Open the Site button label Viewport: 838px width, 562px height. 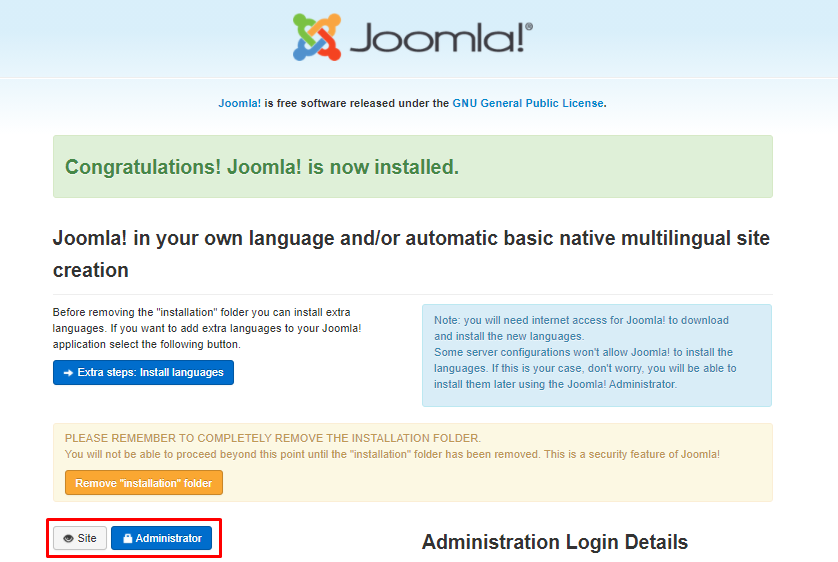tap(87, 538)
